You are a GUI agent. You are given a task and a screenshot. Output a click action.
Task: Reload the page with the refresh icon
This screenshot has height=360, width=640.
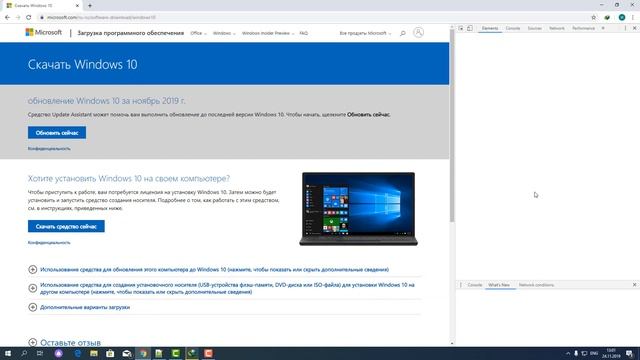29,17
